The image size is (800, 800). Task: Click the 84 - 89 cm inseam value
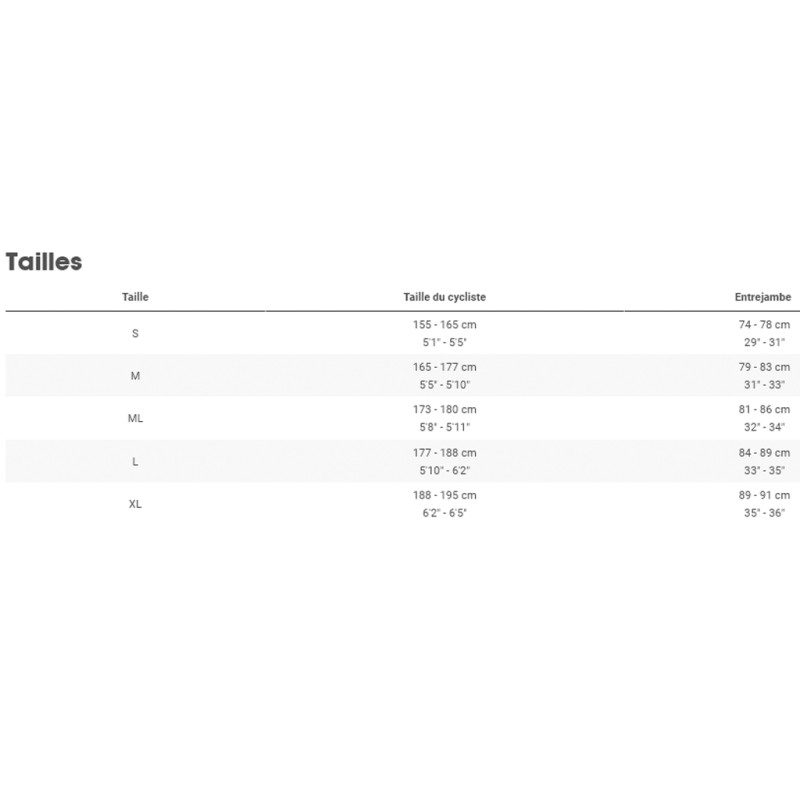click(764, 453)
